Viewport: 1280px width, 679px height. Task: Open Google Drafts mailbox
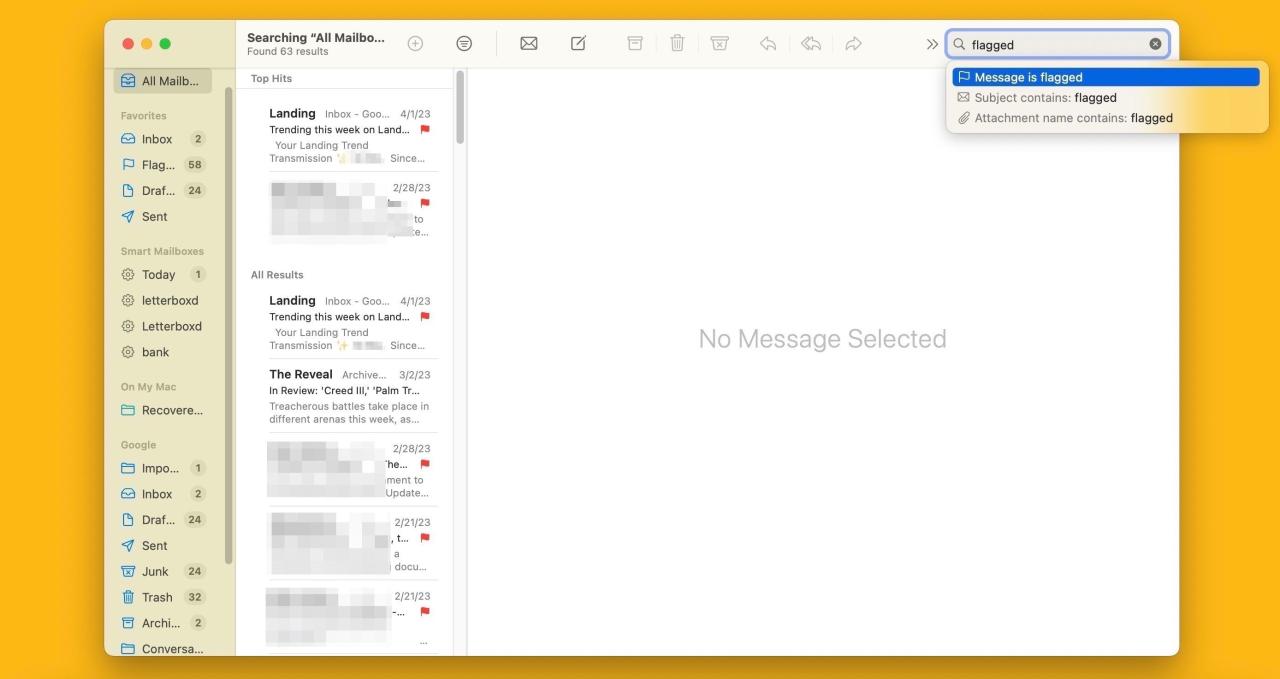click(x=162, y=520)
